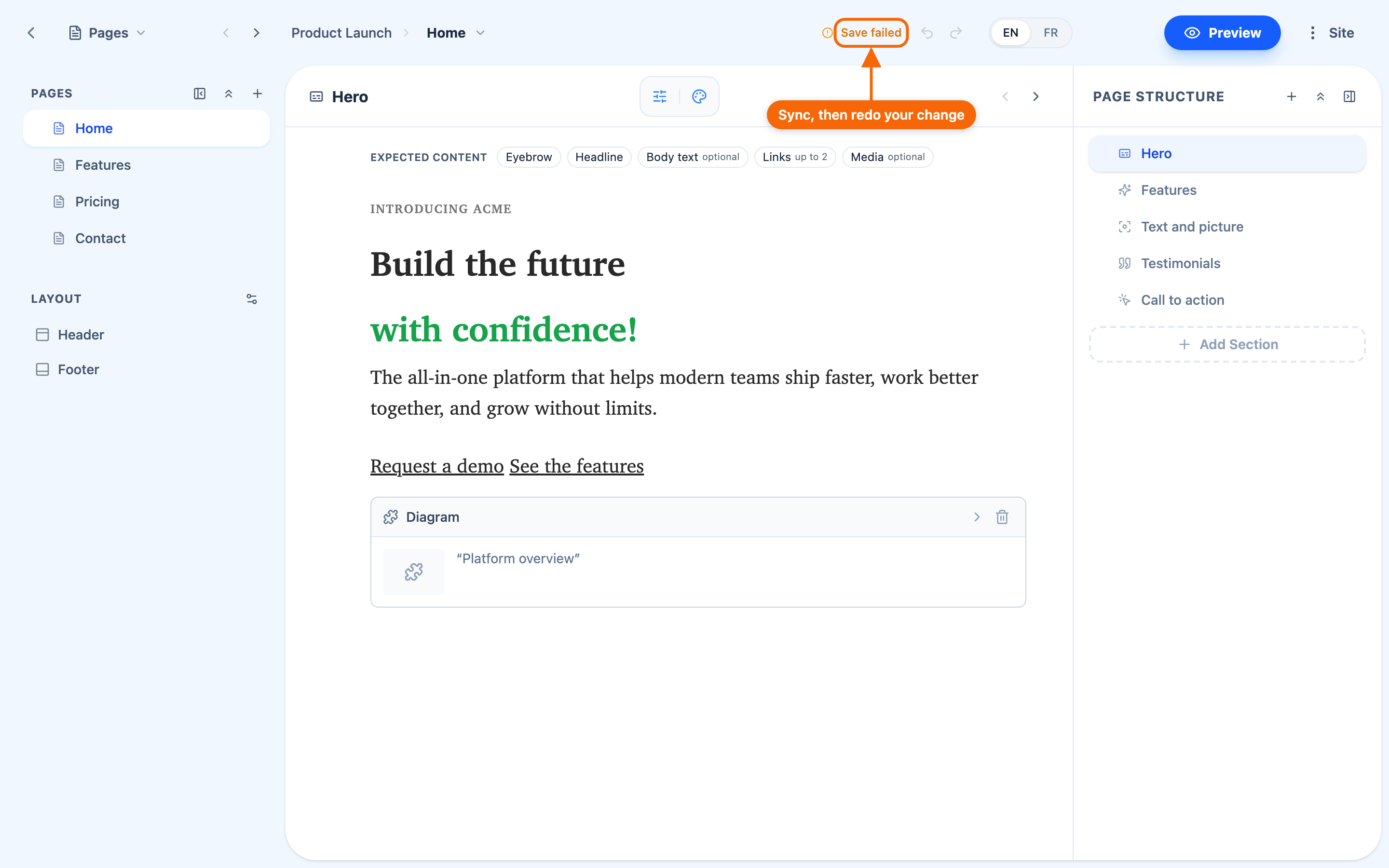The width and height of the screenshot is (1389, 868).
Task: Open the Site options menu
Action: [x=1332, y=33]
